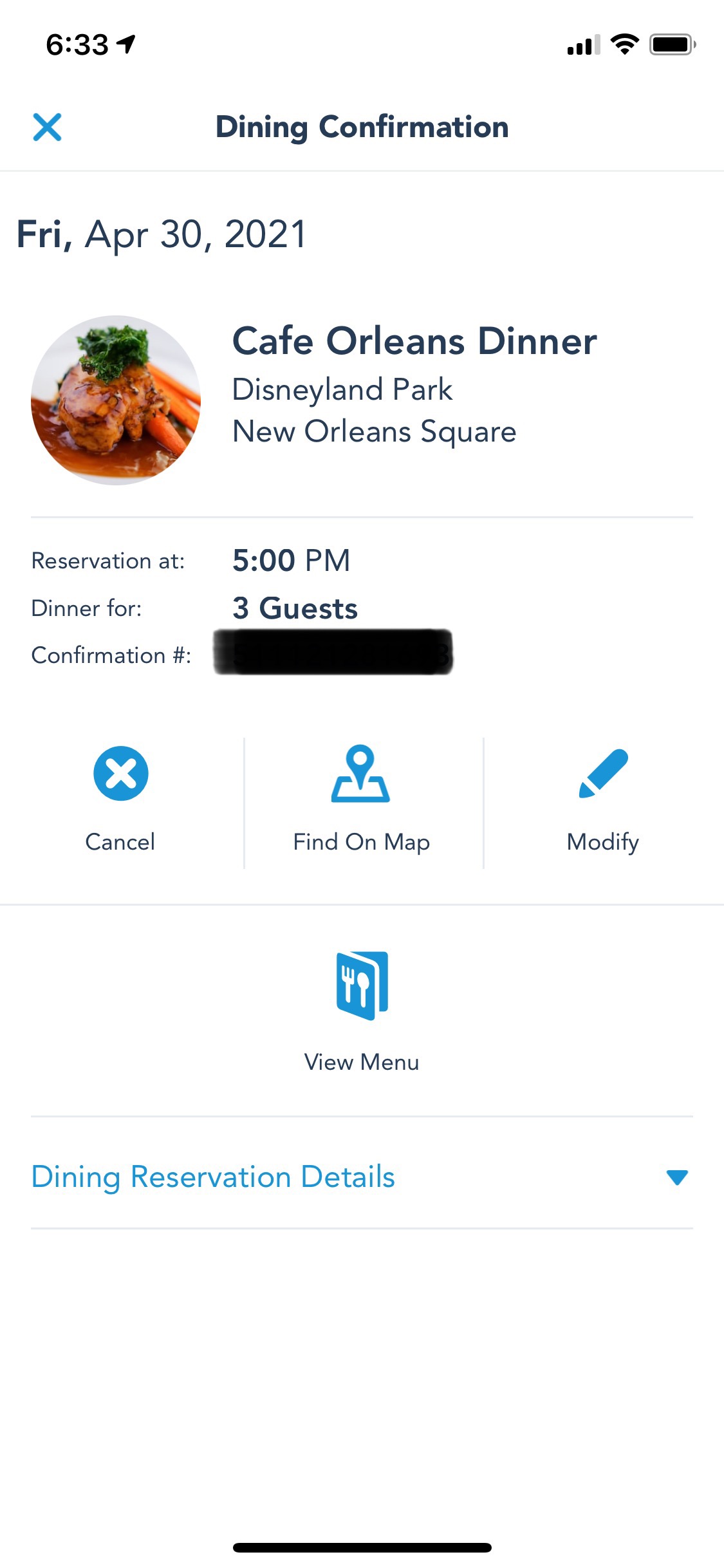The width and height of the screenshot is (724, 1568).
Task: Open the Dining Reservation Details section
Action: (x=213, y=1177)
